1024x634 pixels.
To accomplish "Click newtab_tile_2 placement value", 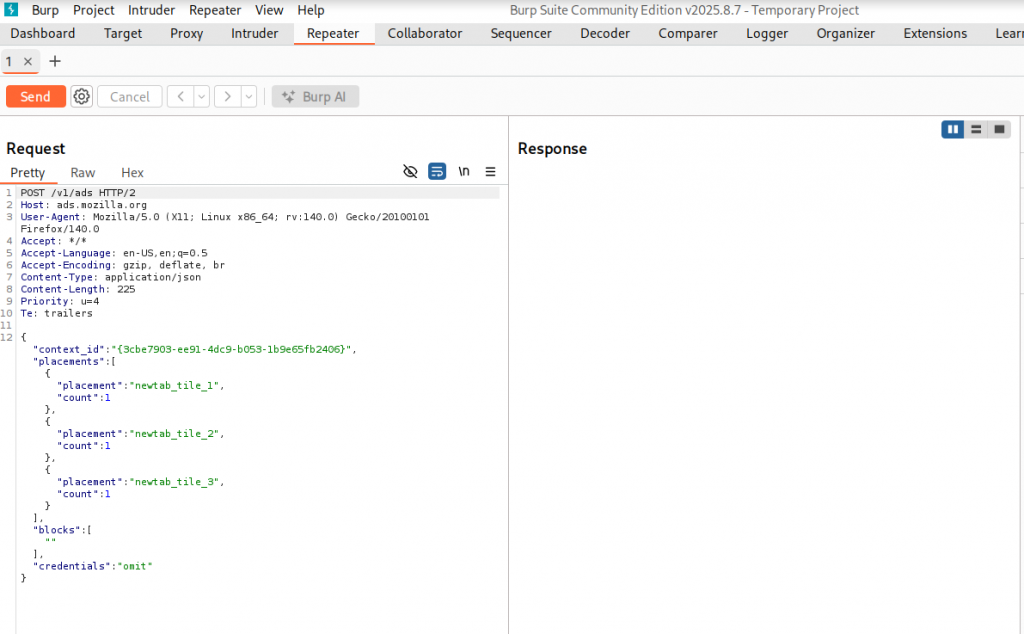I will pyautogui.click(x=174, y=434).
